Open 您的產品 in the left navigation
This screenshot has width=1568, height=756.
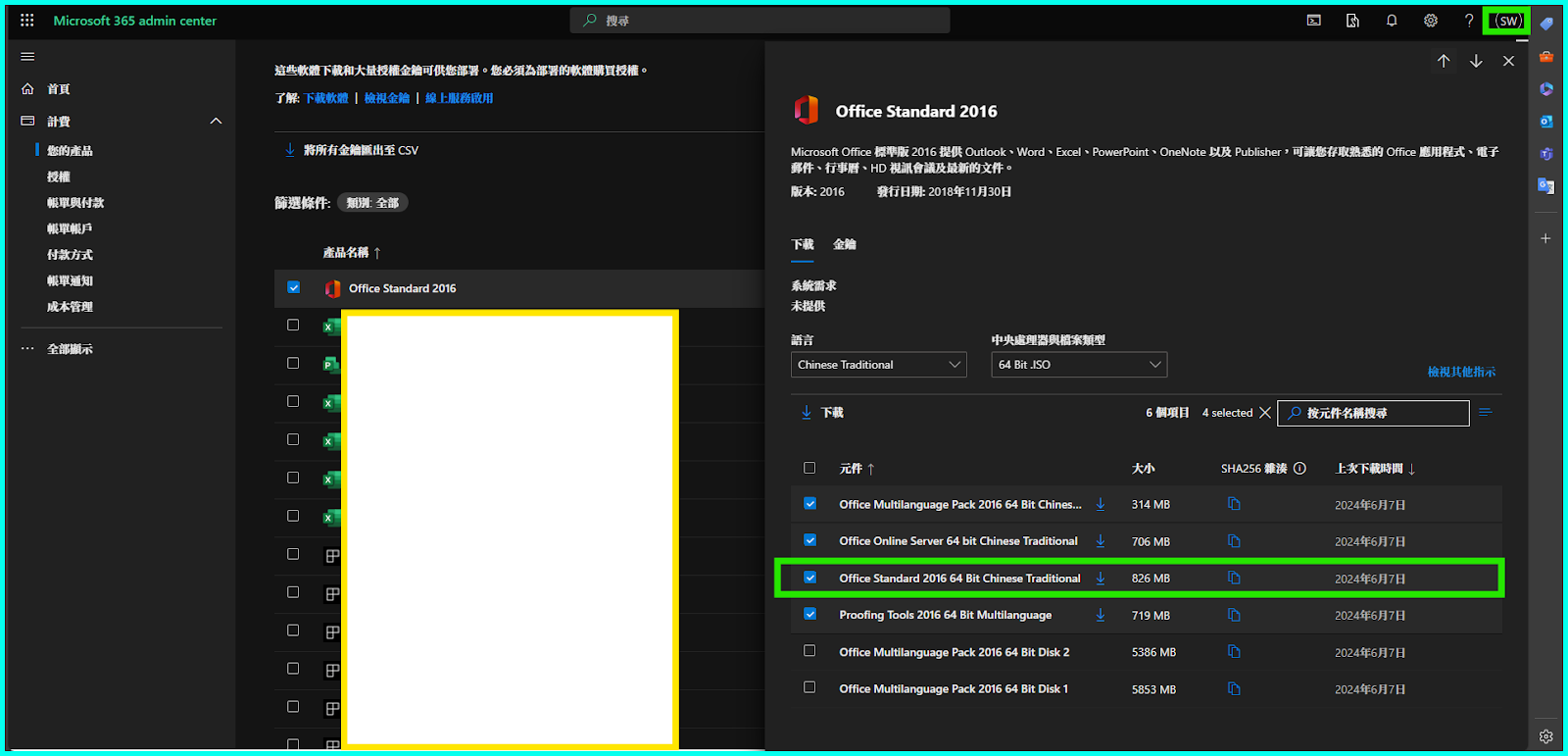pyautogui.click(x=70, y=151)
